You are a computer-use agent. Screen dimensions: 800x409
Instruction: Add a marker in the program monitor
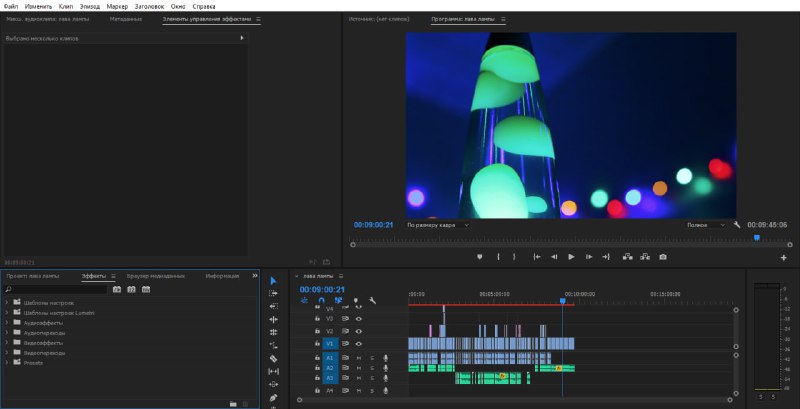[x=479, y=257]
